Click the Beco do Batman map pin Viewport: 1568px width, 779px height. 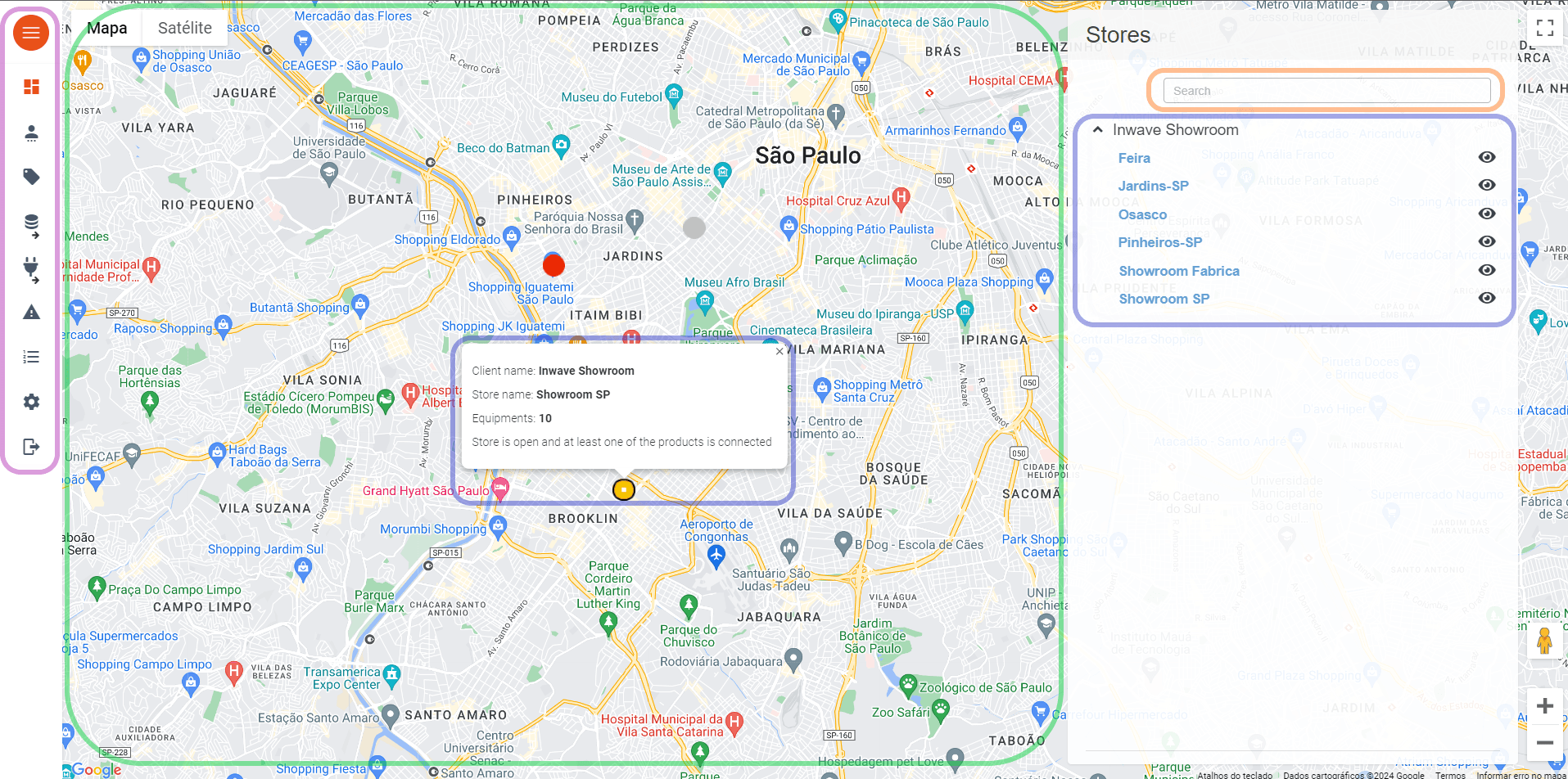(x=561, y=146)
